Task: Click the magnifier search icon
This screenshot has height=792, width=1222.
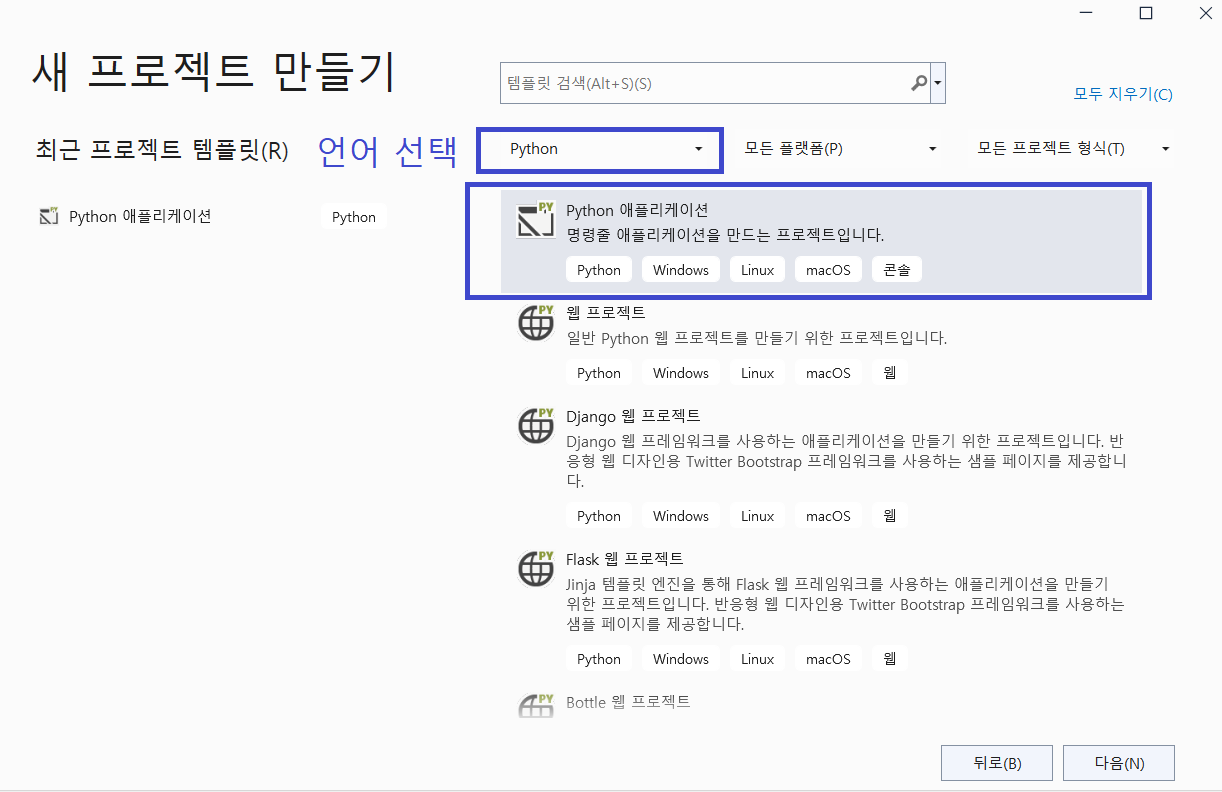Action: 919,84
